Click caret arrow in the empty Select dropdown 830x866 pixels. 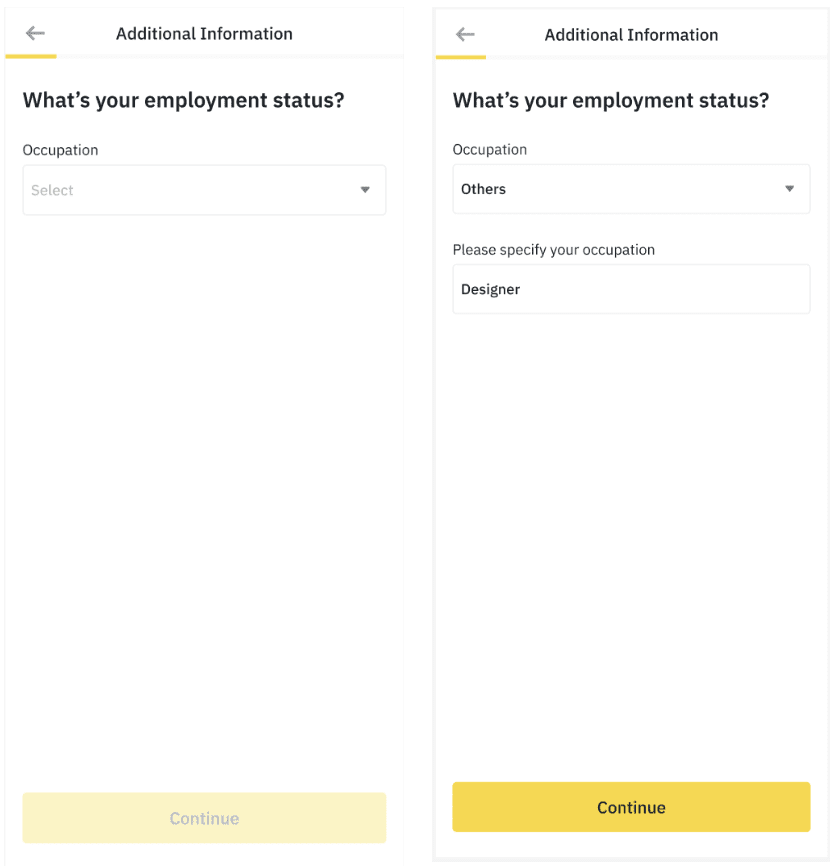pos(365,190)
